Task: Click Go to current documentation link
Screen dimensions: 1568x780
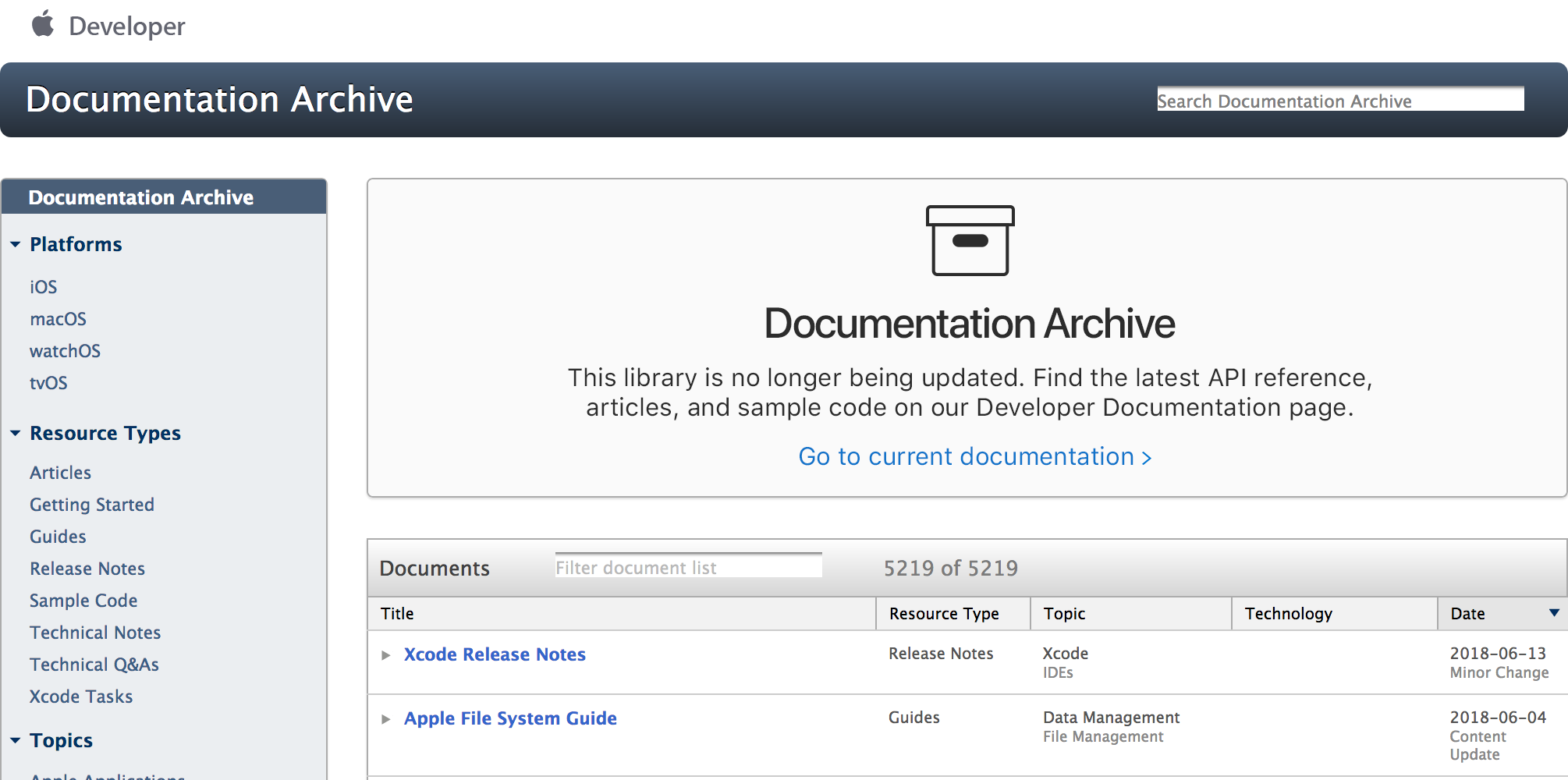Action: [974, 456]
